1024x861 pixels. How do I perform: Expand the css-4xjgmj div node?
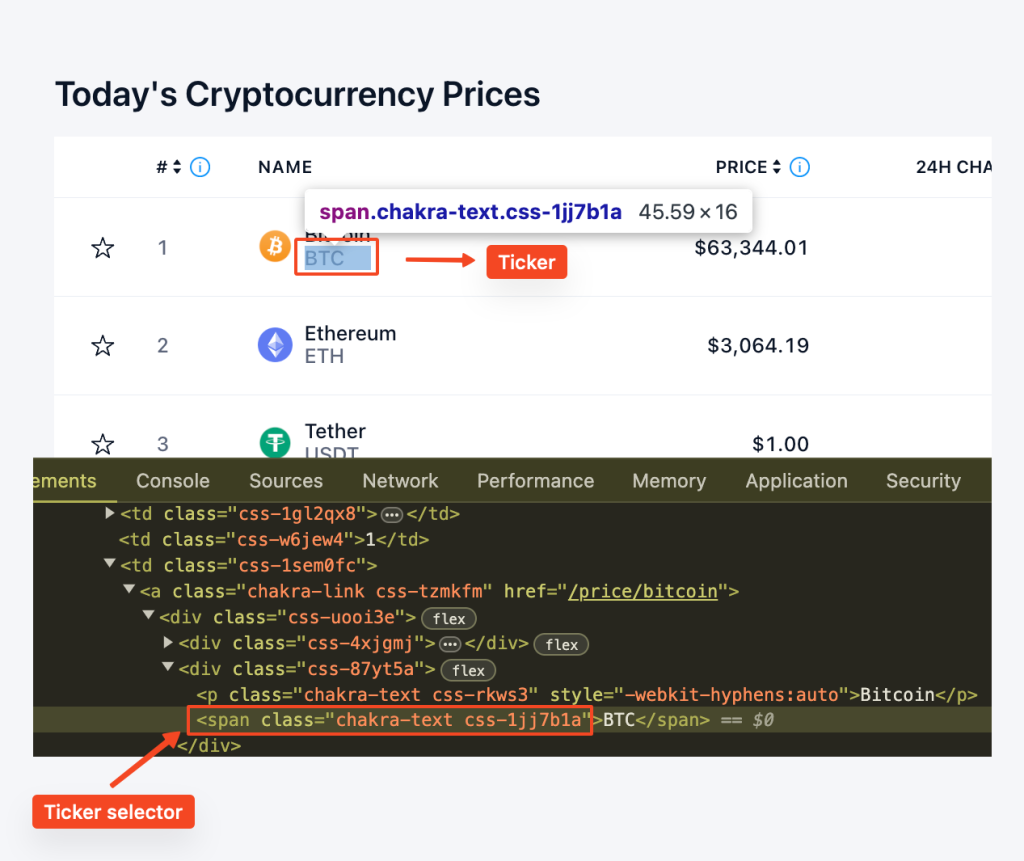(168, 642)
